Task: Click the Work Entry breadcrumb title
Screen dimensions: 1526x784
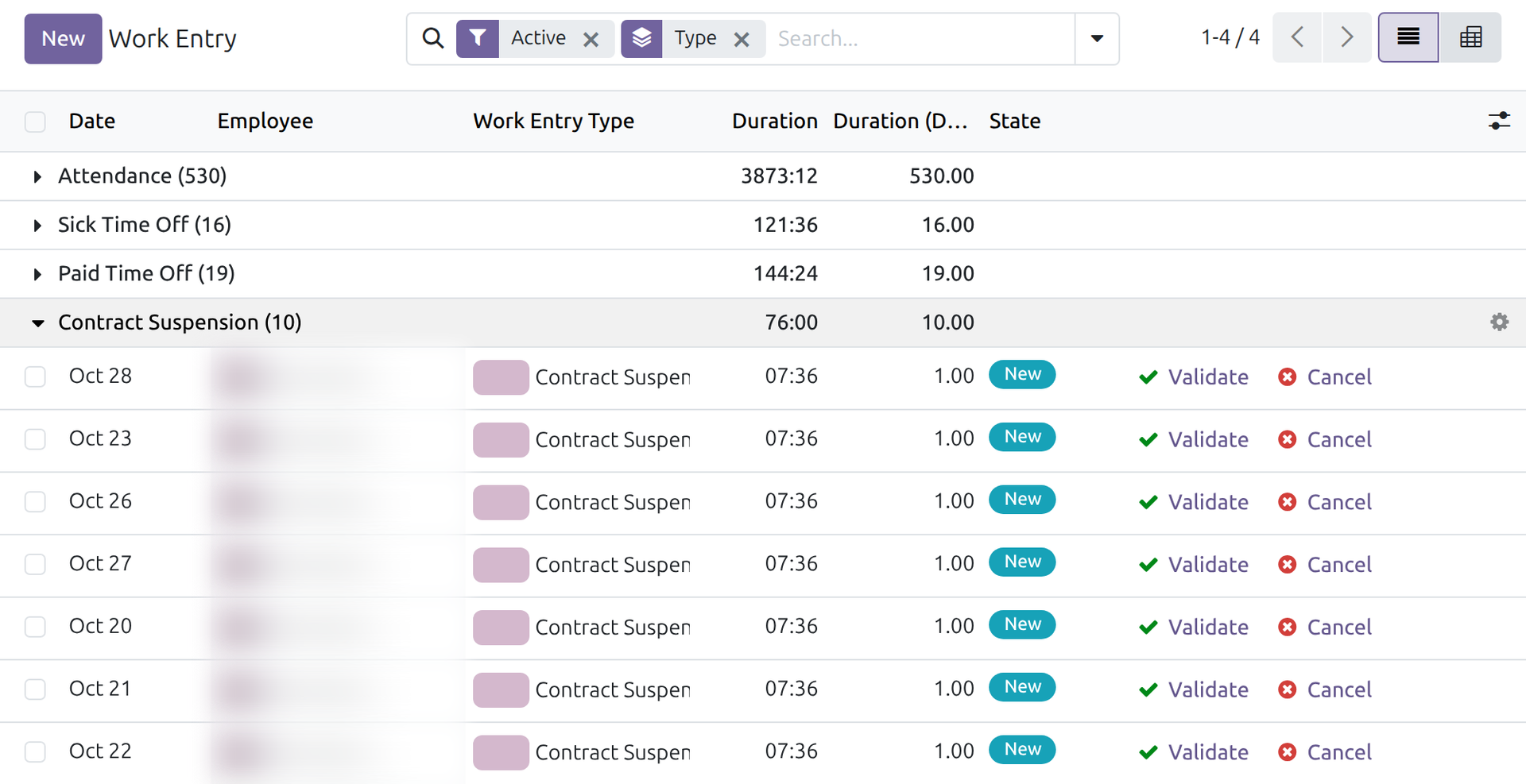Action: [x=172, y=38]
